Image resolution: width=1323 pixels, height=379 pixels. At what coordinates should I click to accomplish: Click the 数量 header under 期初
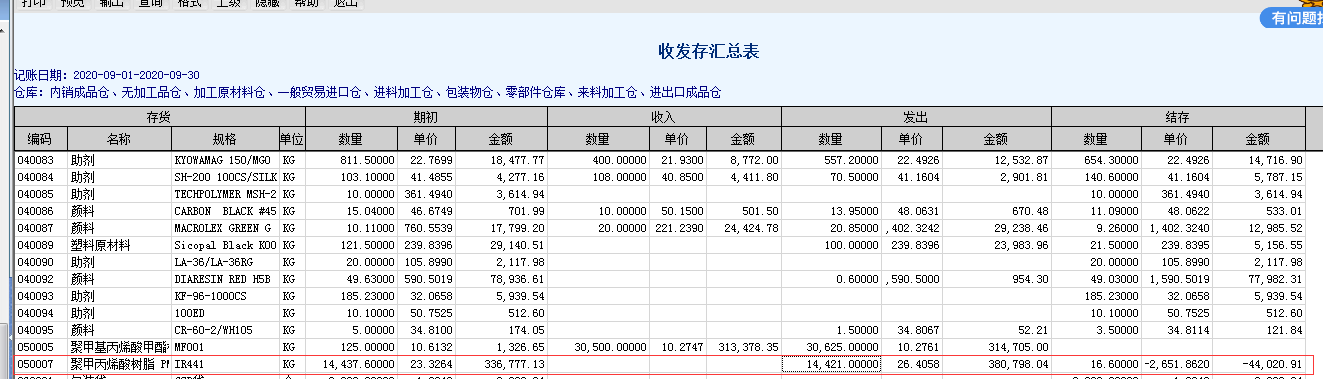[x=350, y=138]
